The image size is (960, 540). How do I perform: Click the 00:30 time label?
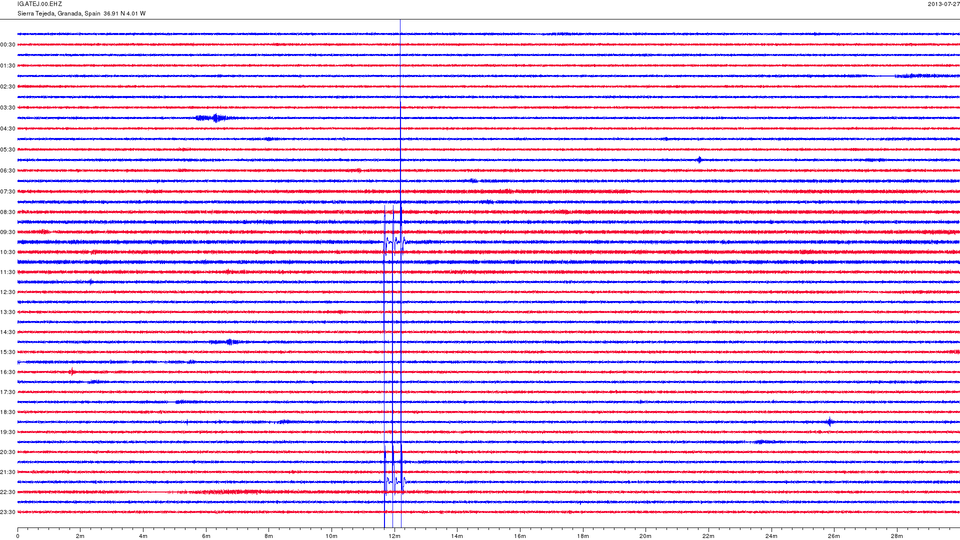(x=8, y=45)
